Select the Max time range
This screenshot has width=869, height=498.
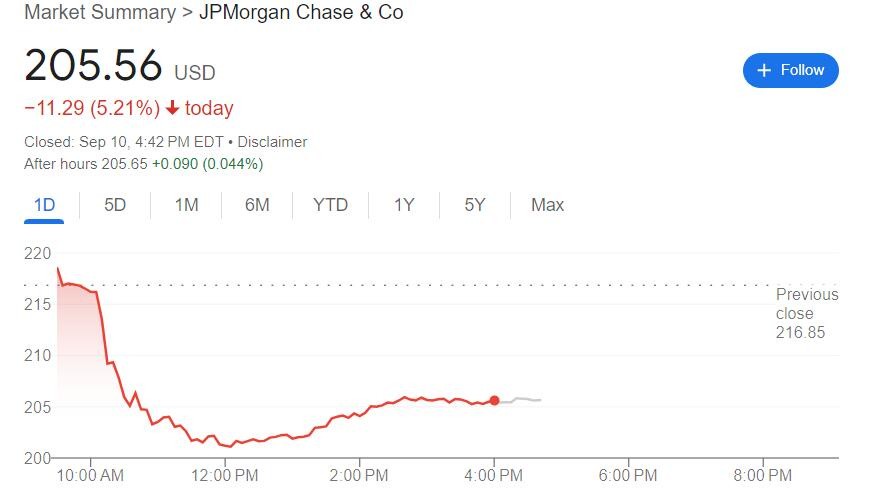(547, 205)
